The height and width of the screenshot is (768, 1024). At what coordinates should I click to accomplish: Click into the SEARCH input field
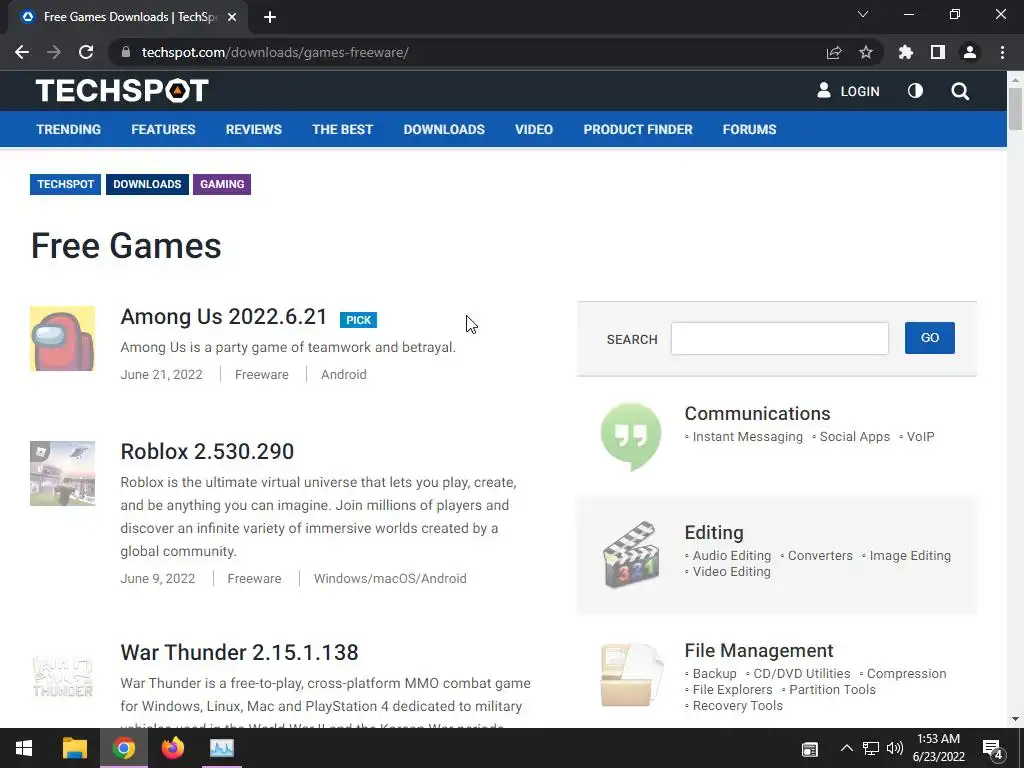[x=780, y=338]
